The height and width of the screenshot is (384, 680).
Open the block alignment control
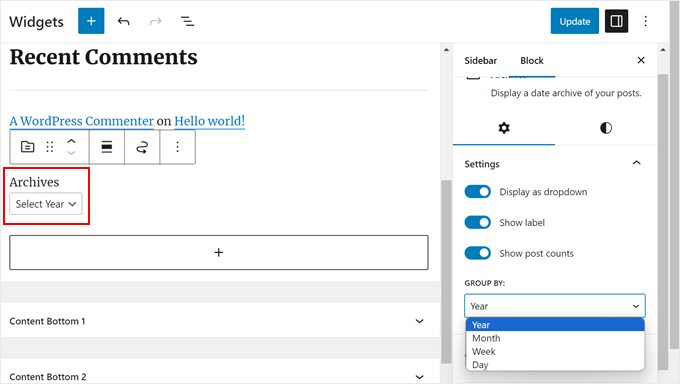tap(107, 147)
